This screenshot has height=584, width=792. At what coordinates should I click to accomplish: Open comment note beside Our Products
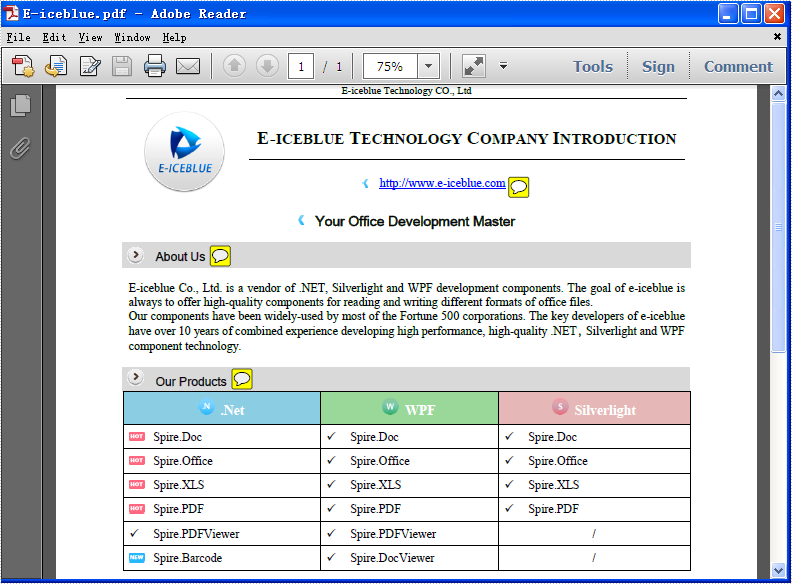click(242, 379)
